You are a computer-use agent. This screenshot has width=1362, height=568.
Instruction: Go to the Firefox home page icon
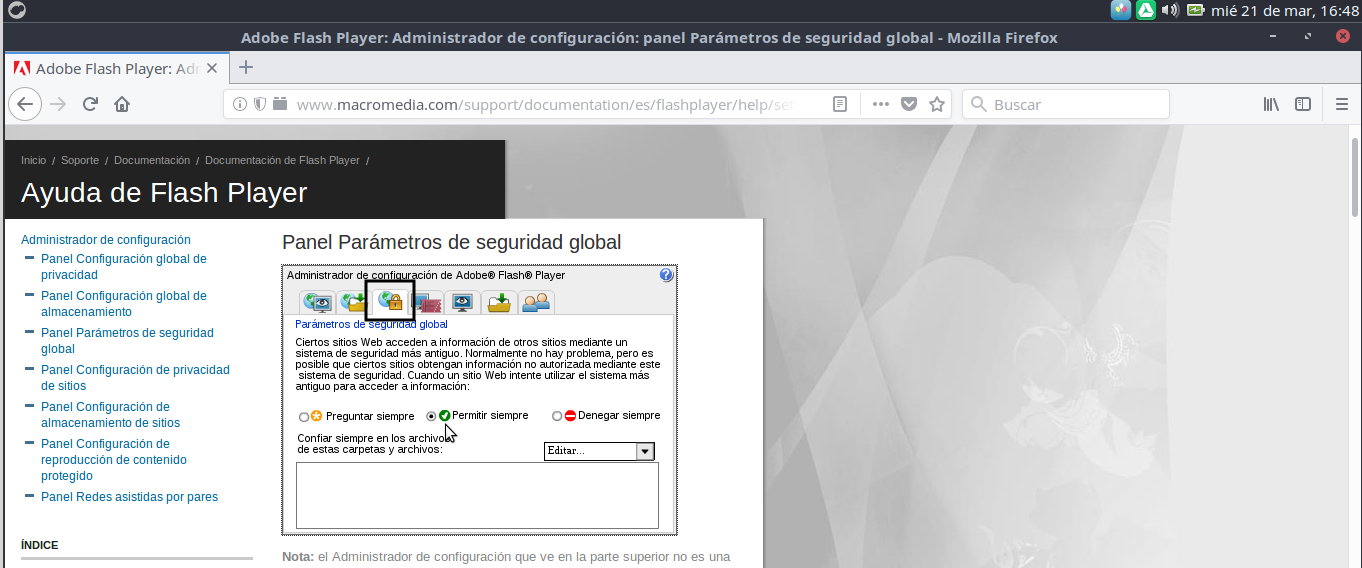[122, 104]
